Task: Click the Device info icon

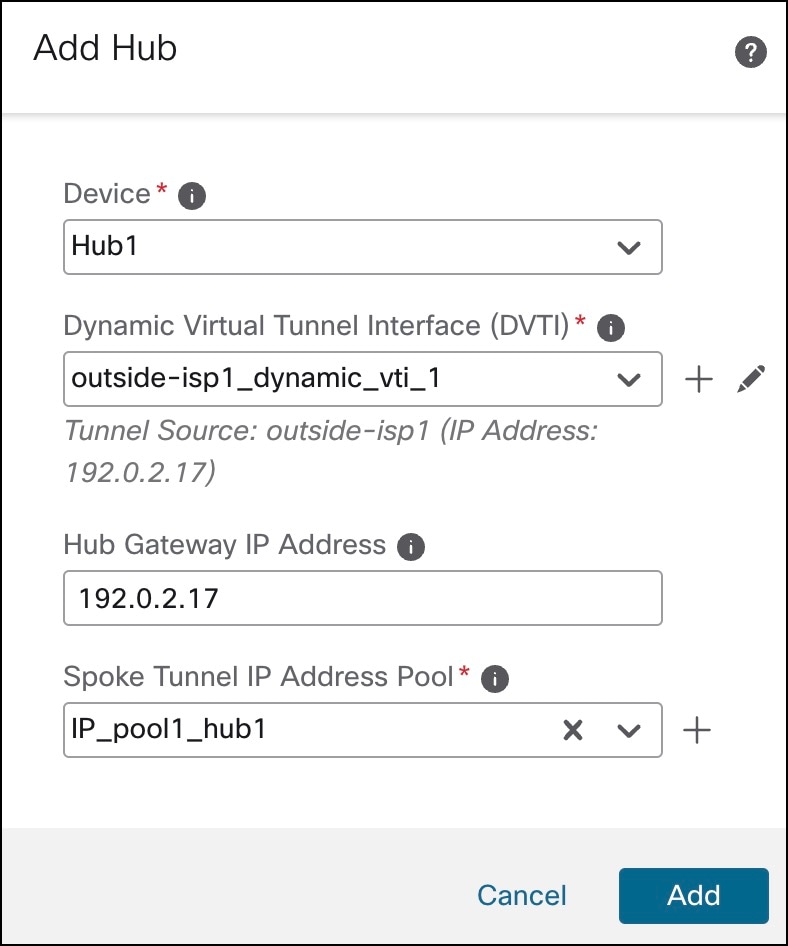Action: pos(188,194)
